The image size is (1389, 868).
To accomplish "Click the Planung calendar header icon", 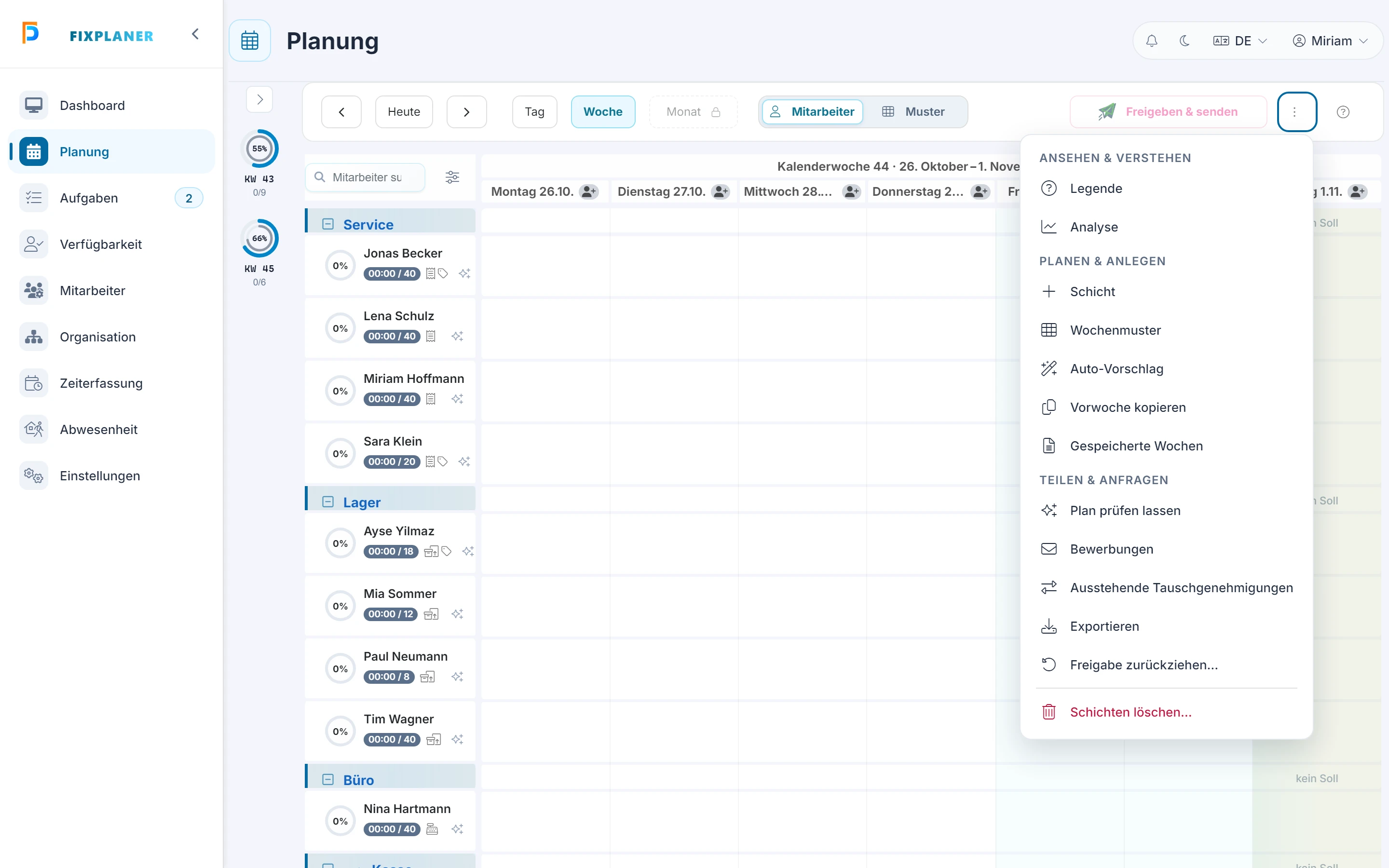I will tap(250, 41).
